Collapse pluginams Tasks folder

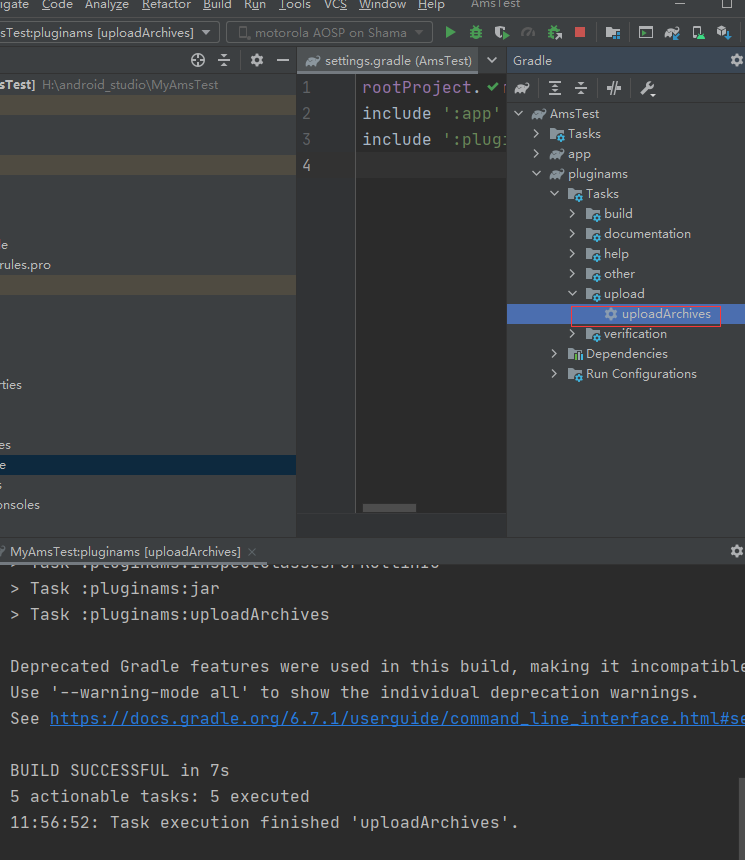[x=555, y=194]
